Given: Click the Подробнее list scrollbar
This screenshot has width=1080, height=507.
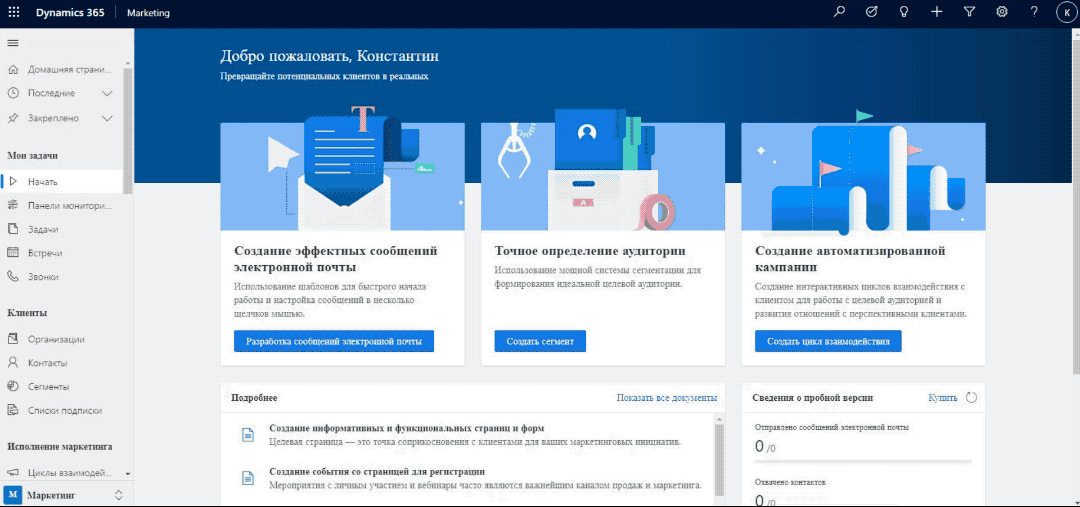Looking at the screenshot, I should [x=719, y=460].
